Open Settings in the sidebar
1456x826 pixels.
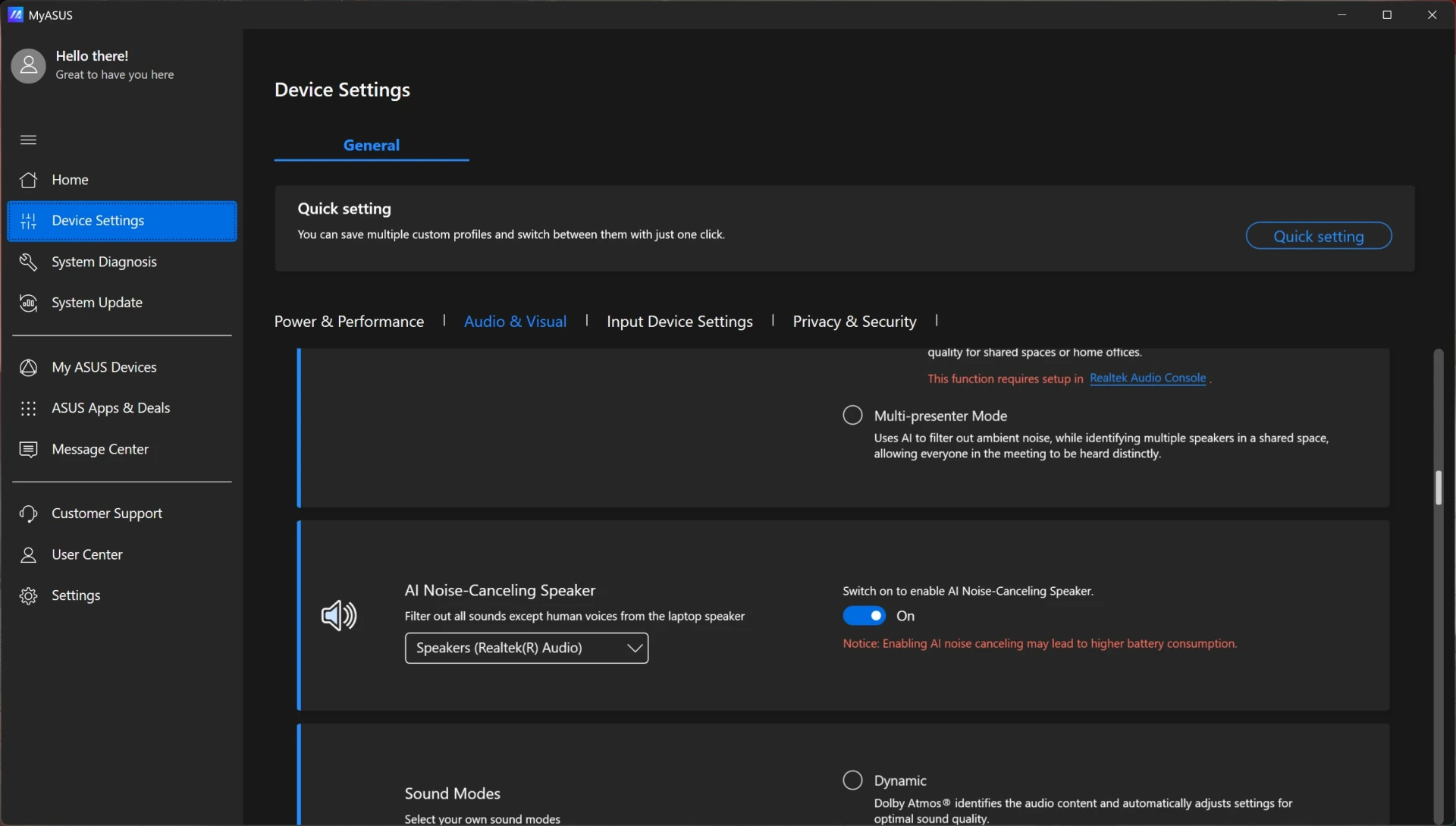122,595
